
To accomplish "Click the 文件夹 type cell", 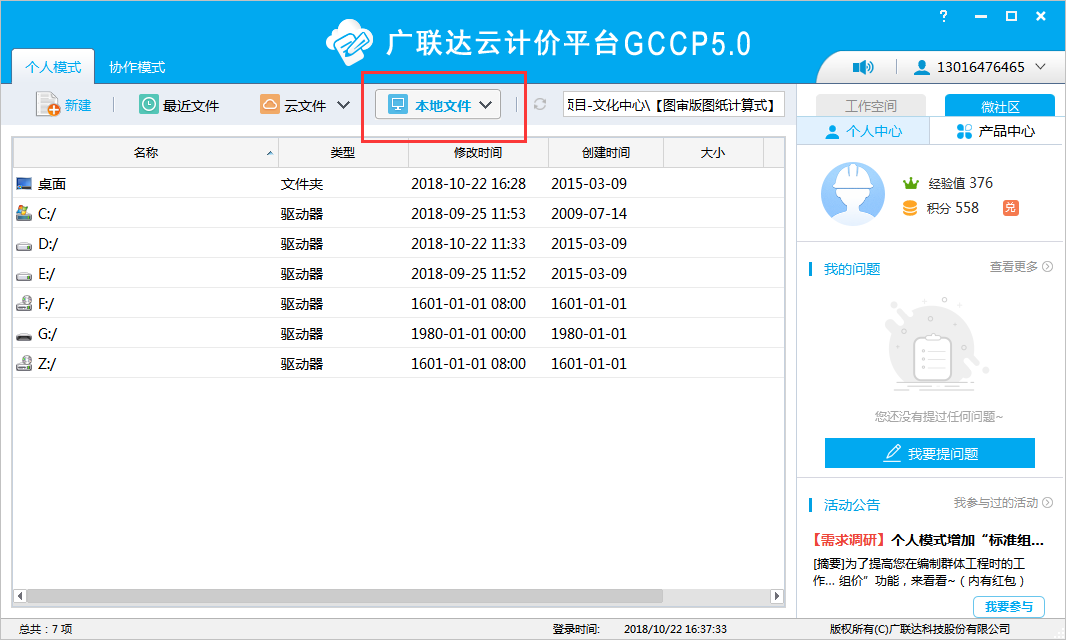I will [x=302, y=184].
